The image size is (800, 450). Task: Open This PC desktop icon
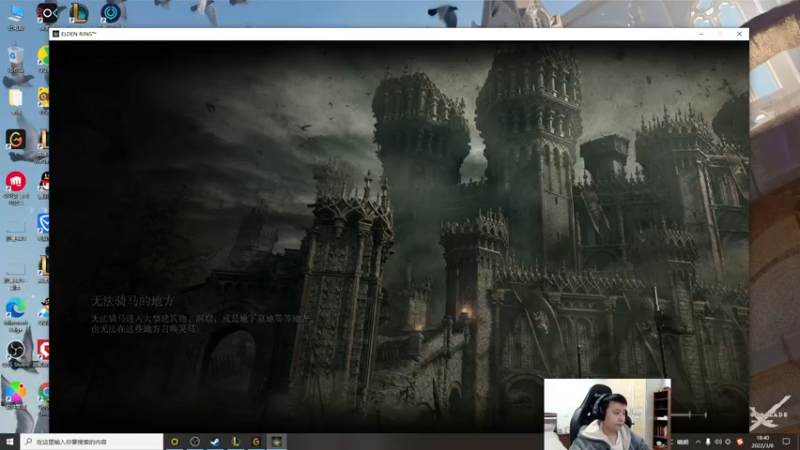click(x=16, y=16)
